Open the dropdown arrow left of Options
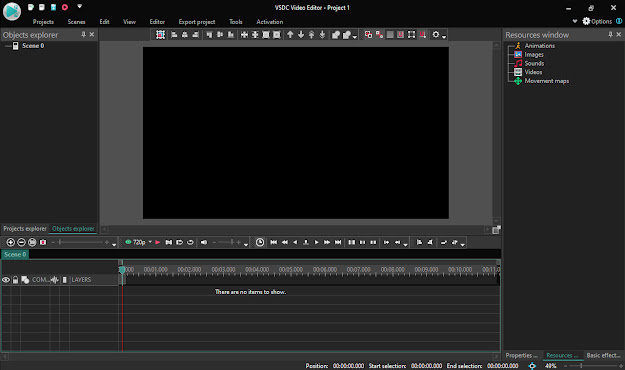This screenshot has width=625, height=370. [x=575, y=21]
